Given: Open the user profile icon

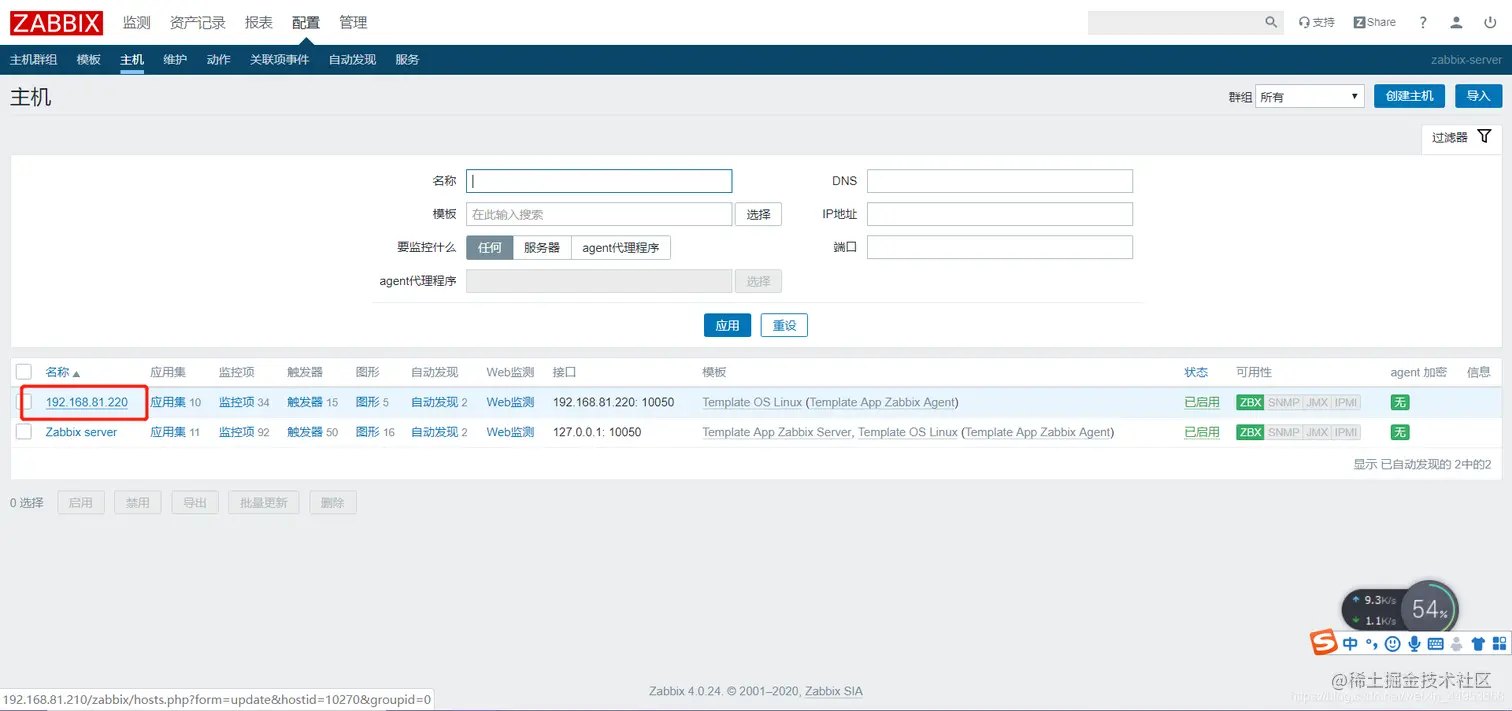Looking at the screenshot, I should pyautogui.click(x=1457, y=22).
